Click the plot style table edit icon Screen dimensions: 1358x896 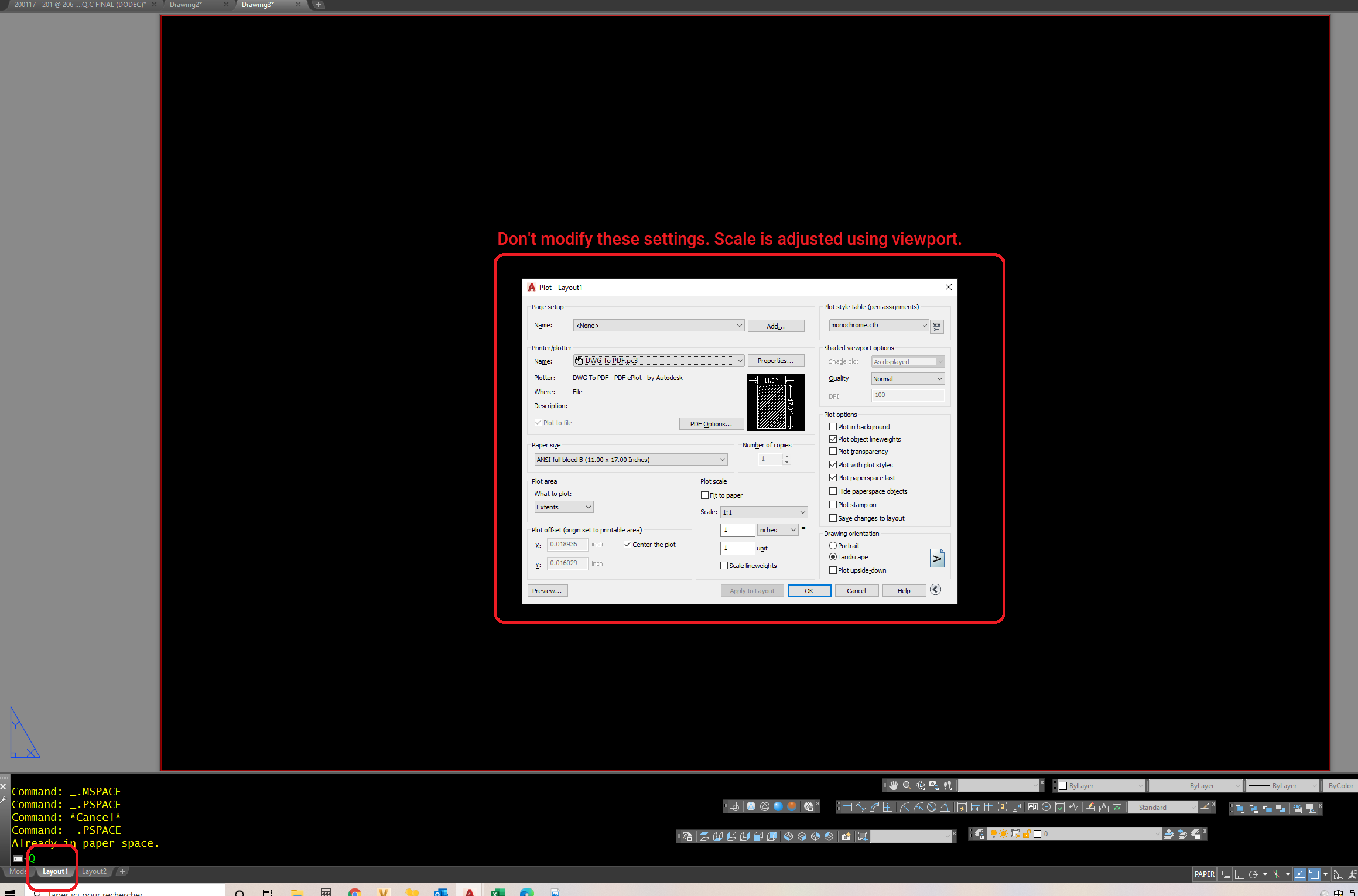click(x=937, y=325)
